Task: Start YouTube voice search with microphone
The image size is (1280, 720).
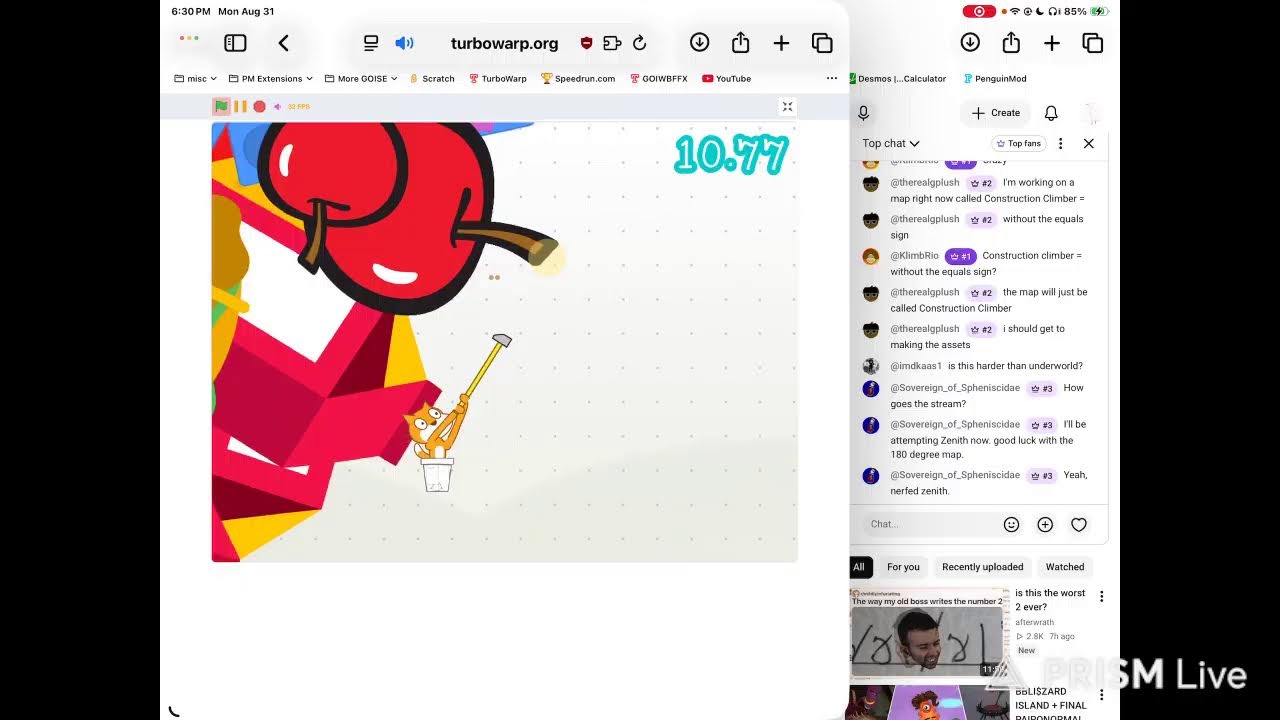Action: [863, 113]
